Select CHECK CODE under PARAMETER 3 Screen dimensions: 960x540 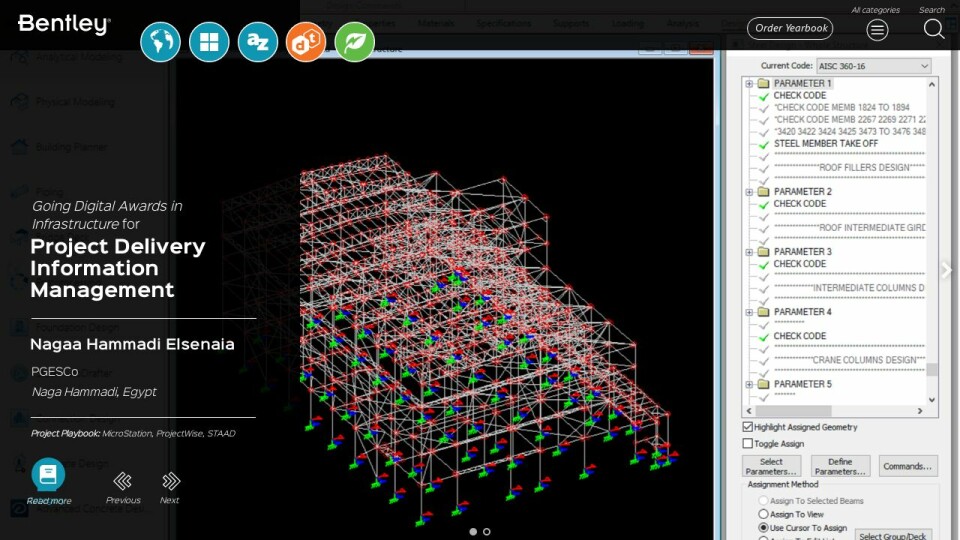point(800,264)
